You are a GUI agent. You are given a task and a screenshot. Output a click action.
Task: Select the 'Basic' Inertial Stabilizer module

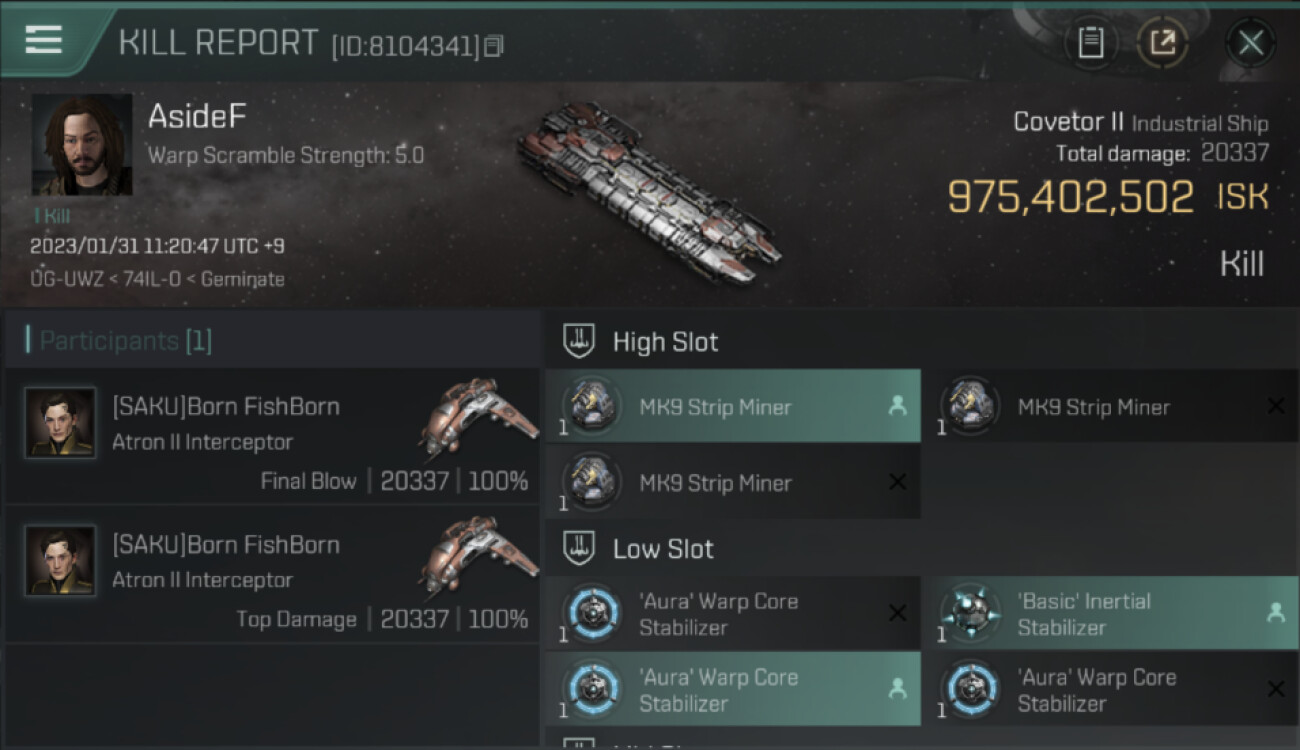point(1111,613)
